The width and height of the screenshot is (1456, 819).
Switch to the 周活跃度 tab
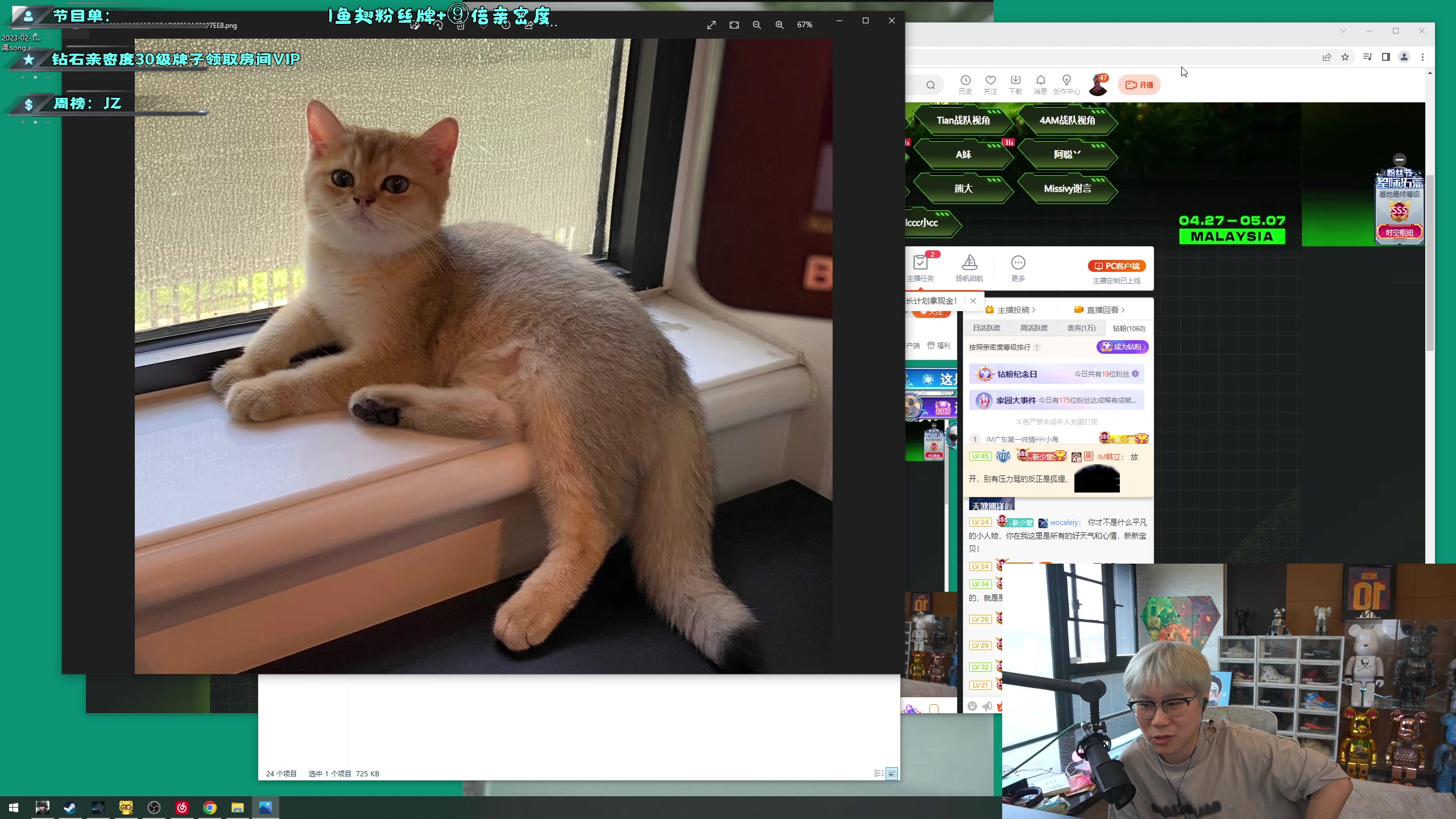click(x=1034, y=328)
